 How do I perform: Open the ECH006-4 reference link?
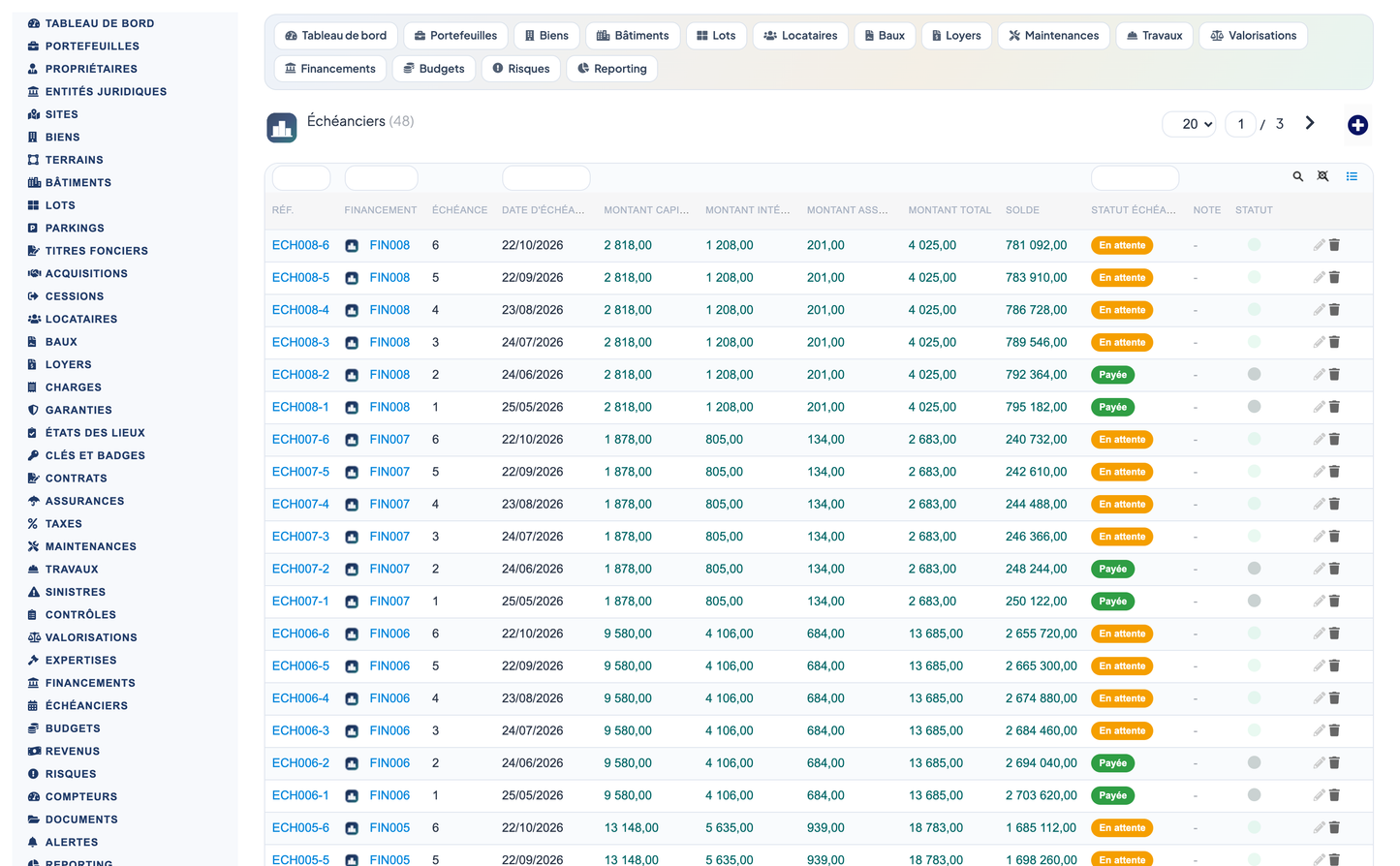[x=300, y=698]
